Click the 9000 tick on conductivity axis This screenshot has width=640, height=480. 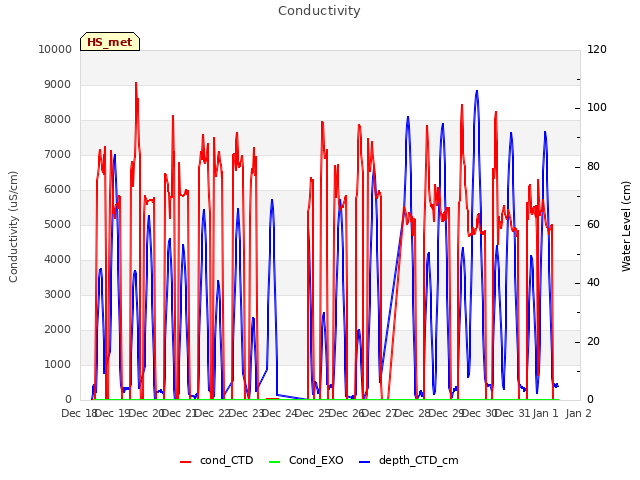point(58,84)
